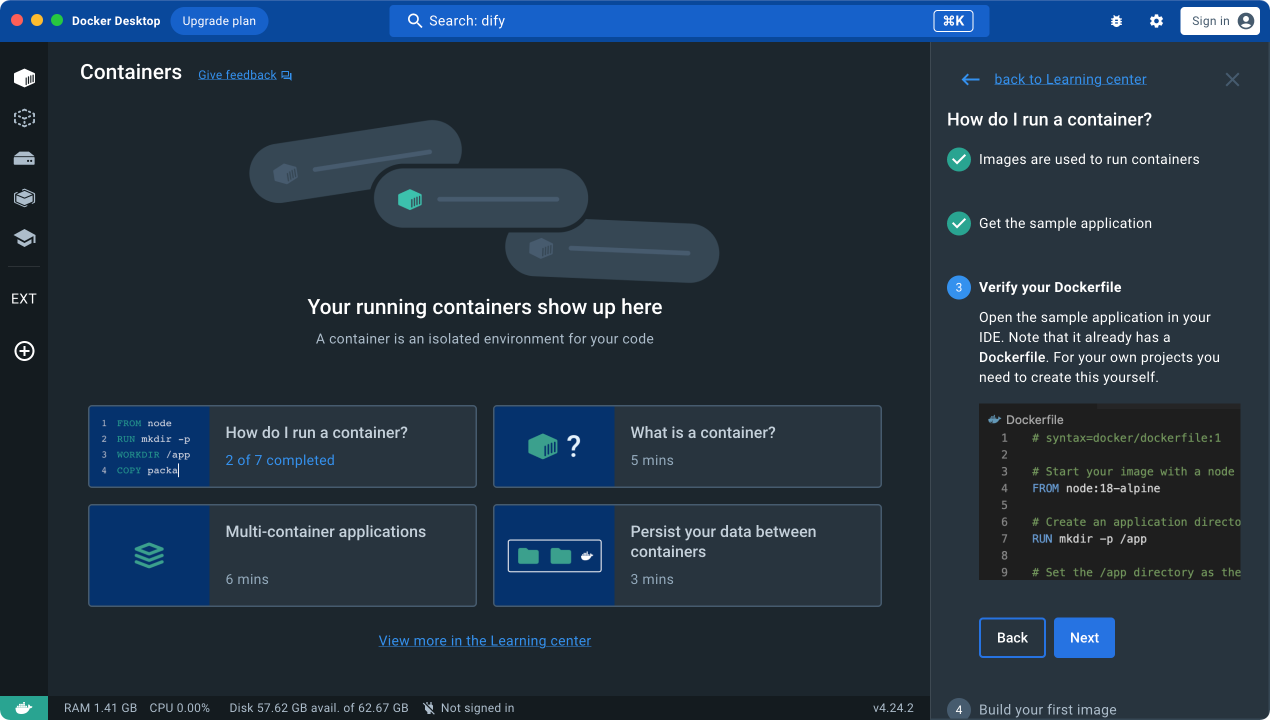Follow the back to Learning center link
The image size is (1270, 720).
1070,79
